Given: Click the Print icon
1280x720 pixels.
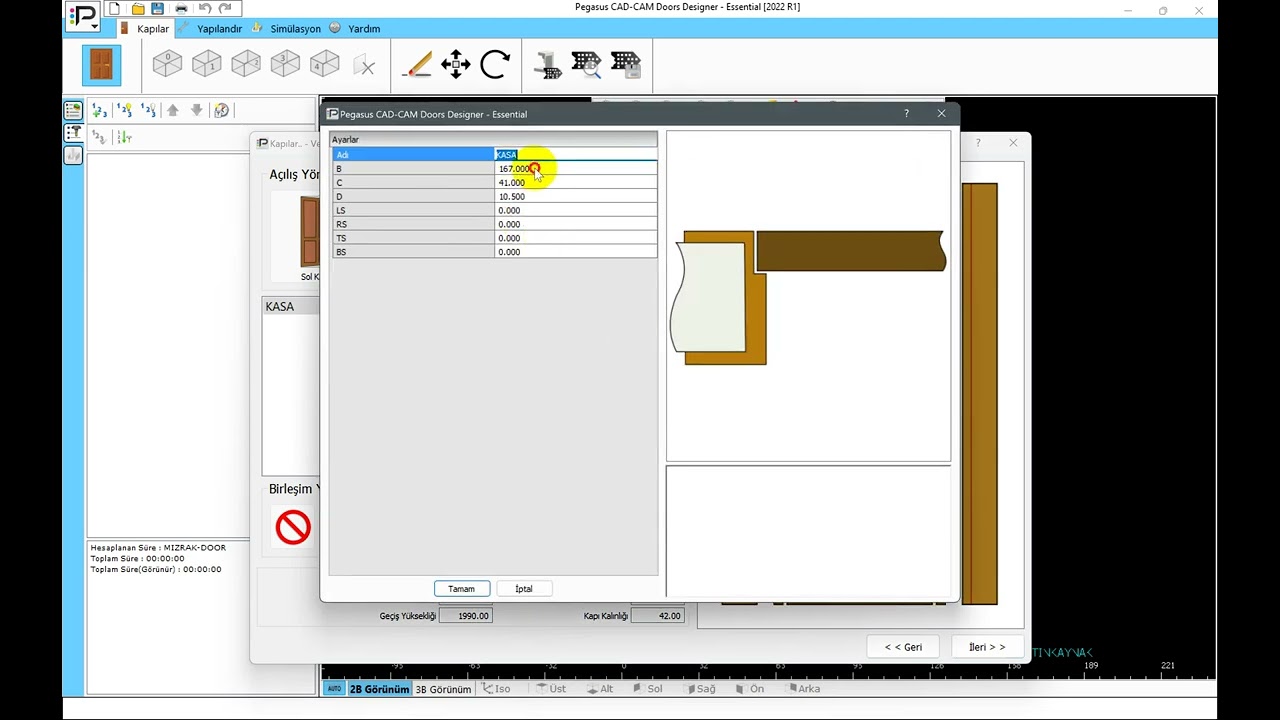Looking at the screenshot, I should 181,8.
